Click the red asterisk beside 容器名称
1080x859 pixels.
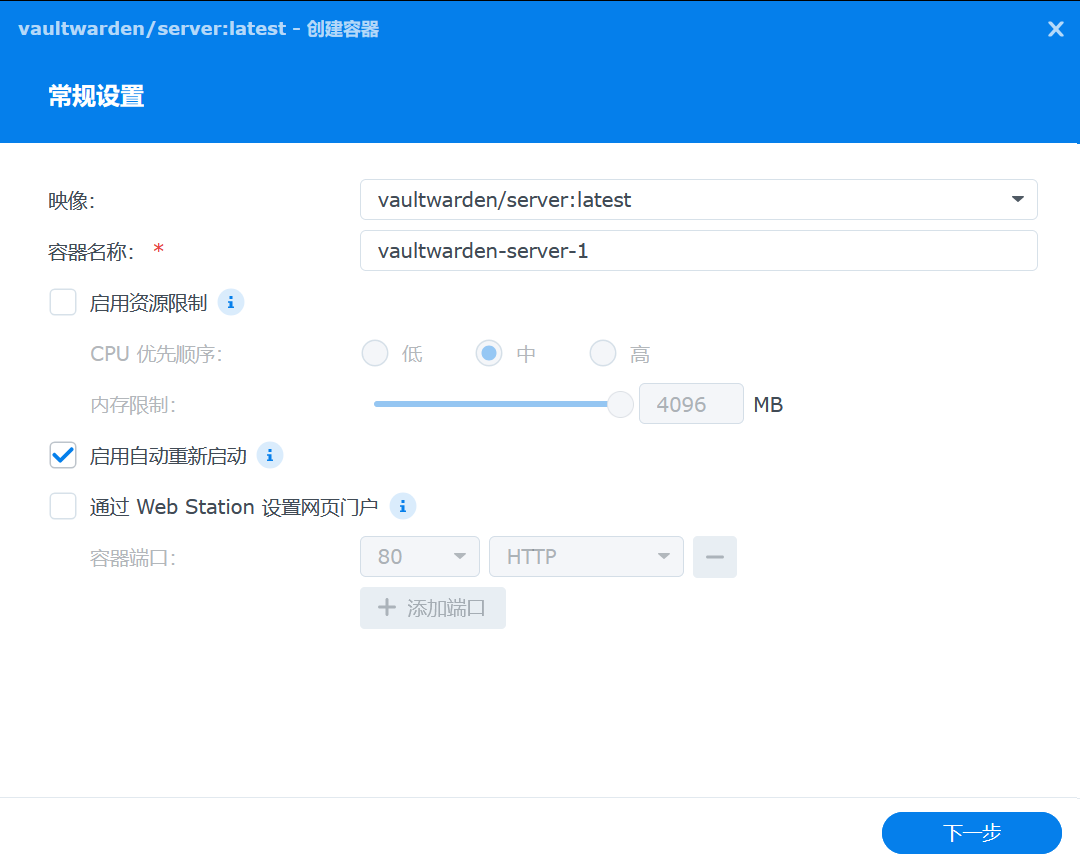click(158, 251)
